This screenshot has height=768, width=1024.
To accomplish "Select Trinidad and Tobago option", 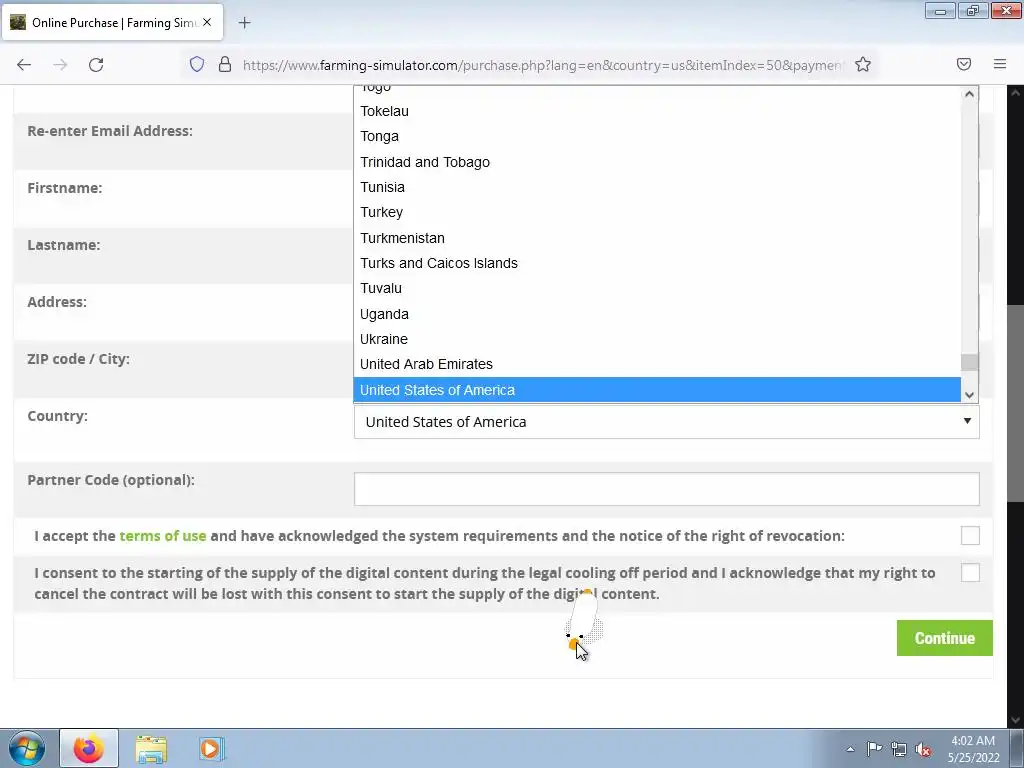I will (657, 162).
